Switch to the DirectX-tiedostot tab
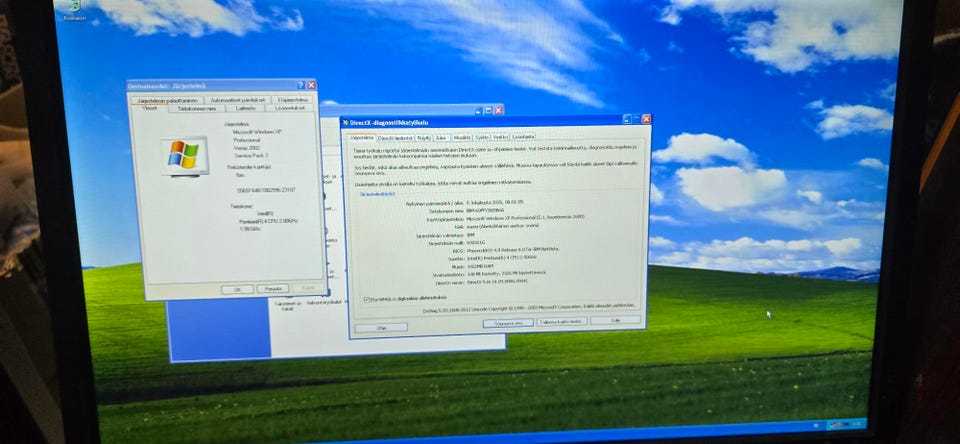 pyautogui.click(x=396, y=138)
